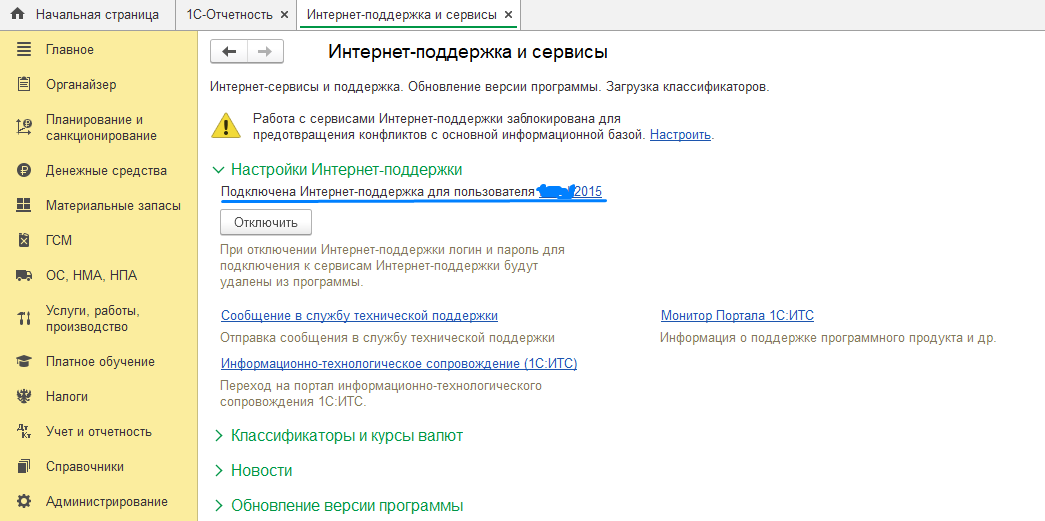Screen dimensions: 1045x521
Task: Click the Налоги emblem icon
Action: click(24, 396)
